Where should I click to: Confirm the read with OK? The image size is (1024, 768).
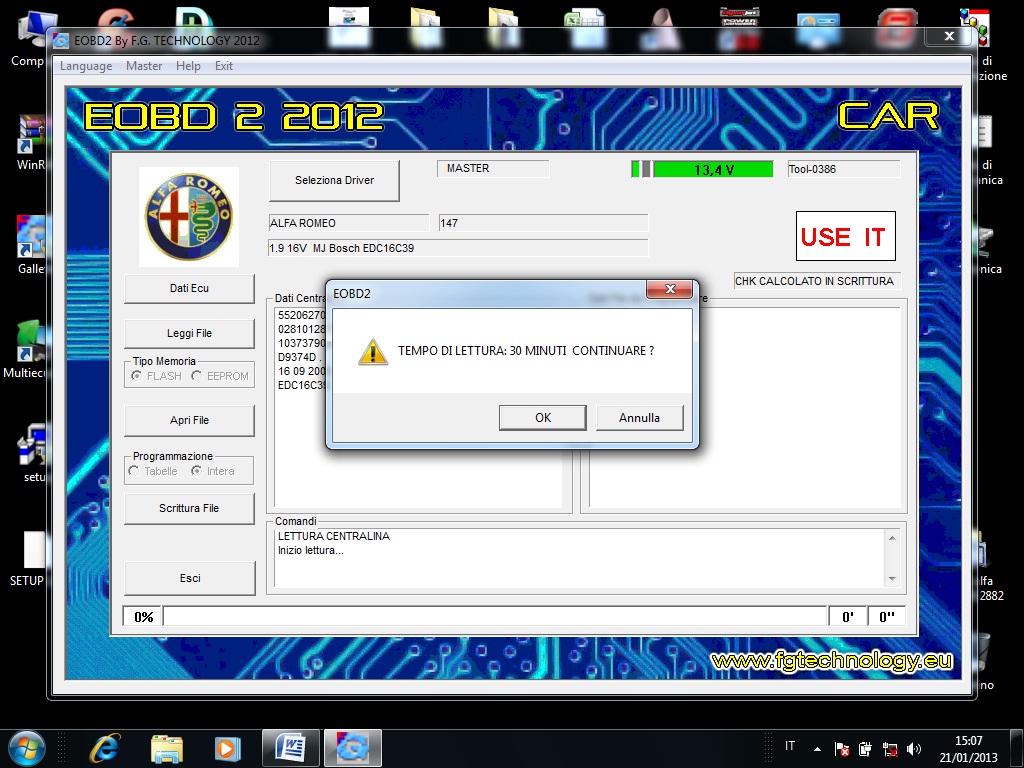[543, 417]
